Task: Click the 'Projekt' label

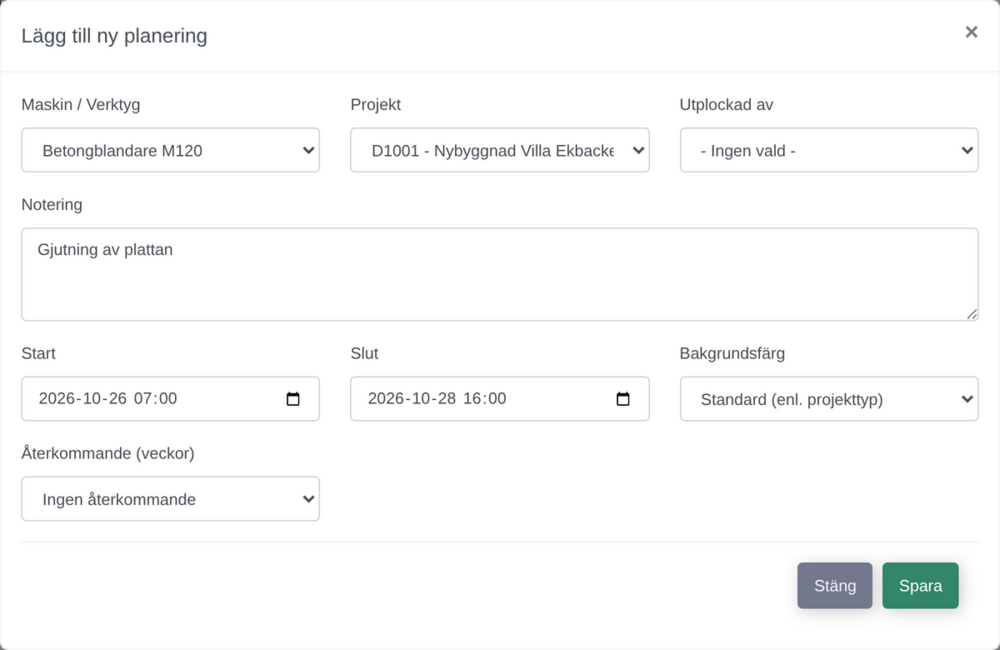Action: (376, 105)
